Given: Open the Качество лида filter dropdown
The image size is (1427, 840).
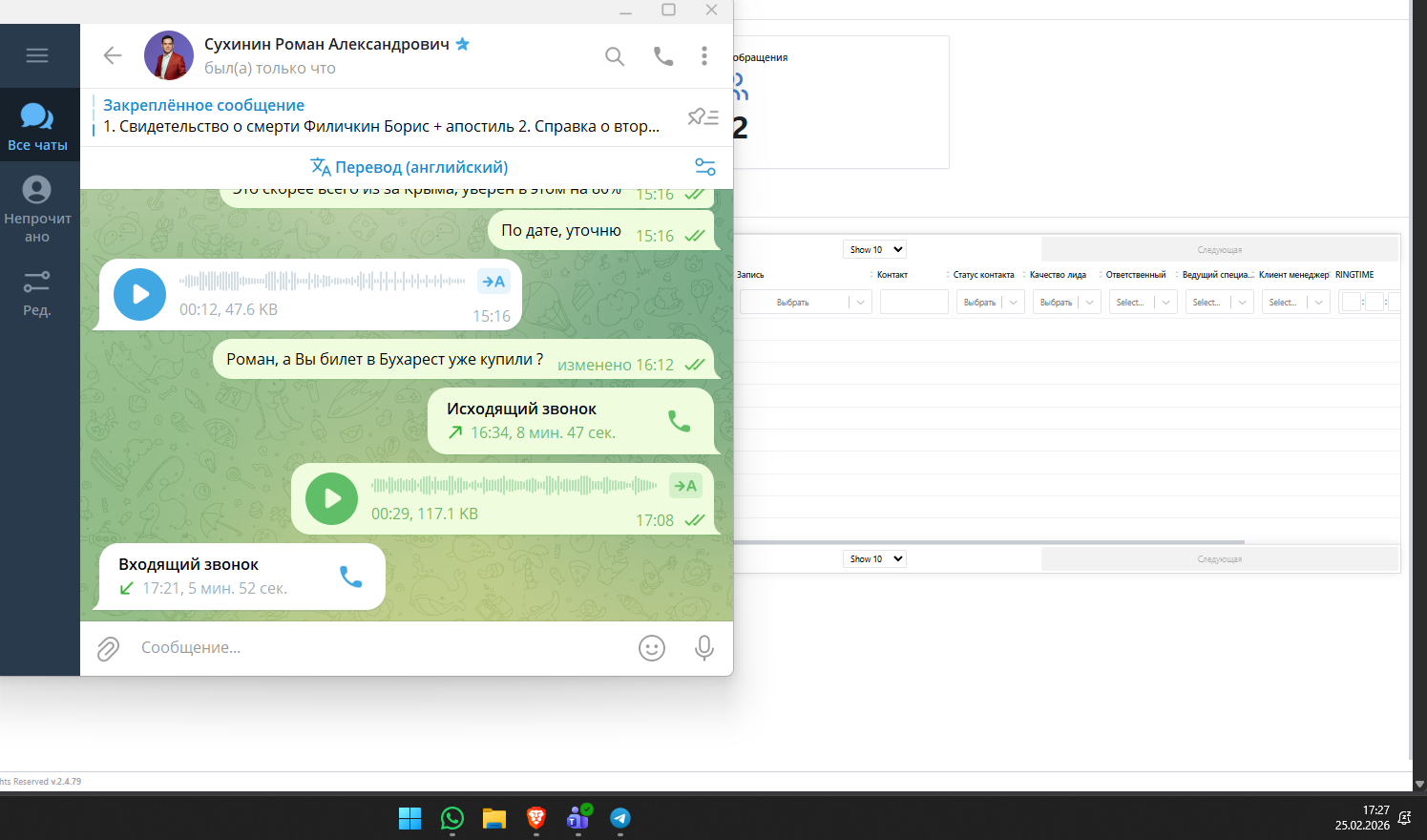Looking at the screenshot, I should 1067,303.
